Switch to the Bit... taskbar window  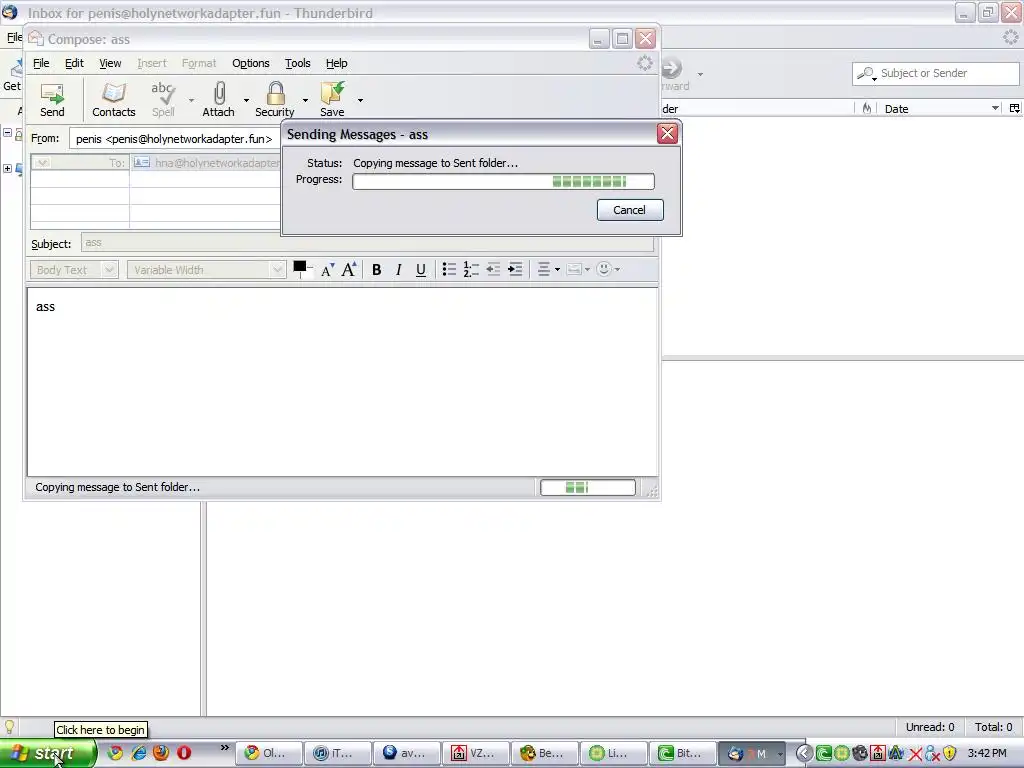[x=682, y=753]
